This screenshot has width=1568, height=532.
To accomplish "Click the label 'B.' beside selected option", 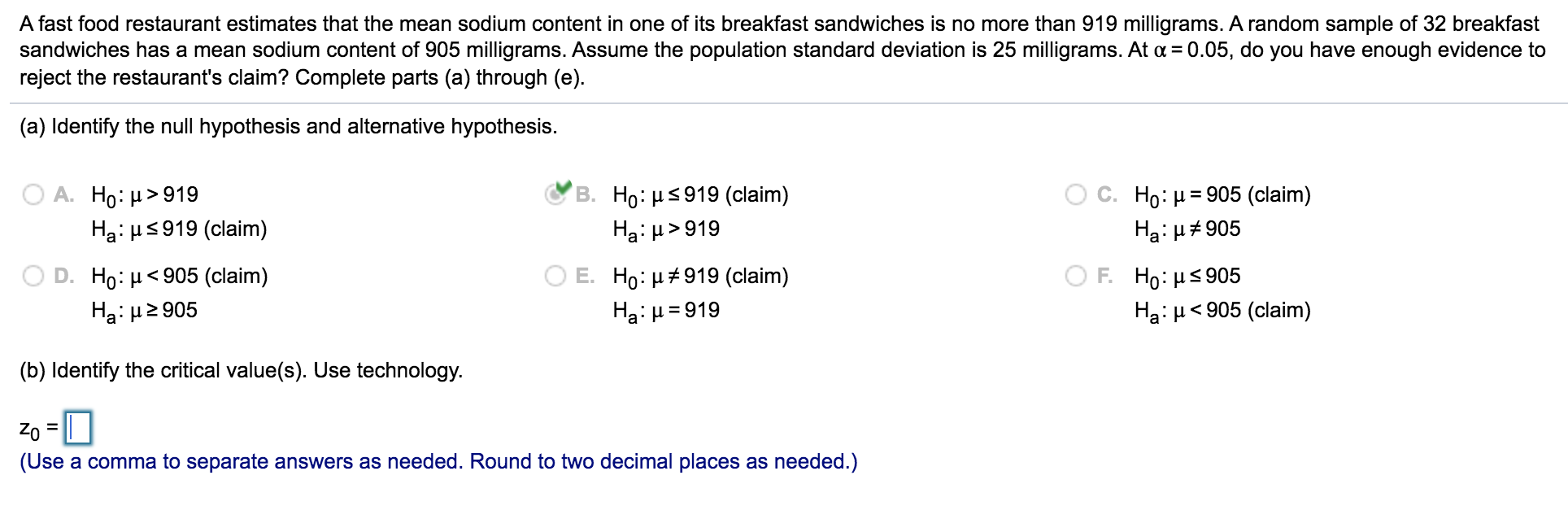I will coord(583,194).
